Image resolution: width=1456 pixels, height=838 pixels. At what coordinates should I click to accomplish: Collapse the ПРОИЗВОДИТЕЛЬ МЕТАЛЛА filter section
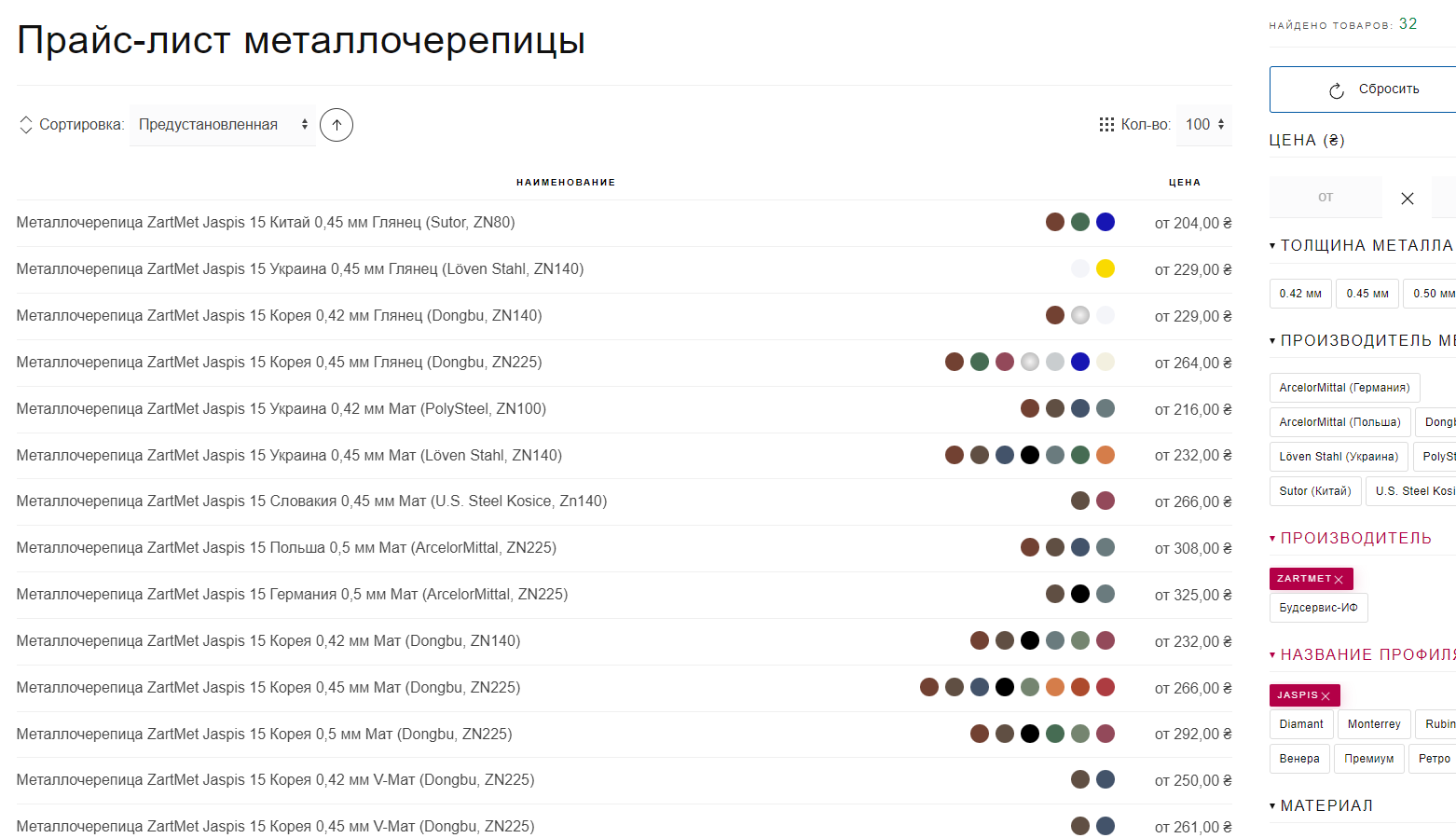pyautogui.click(x=1362, y=340)
